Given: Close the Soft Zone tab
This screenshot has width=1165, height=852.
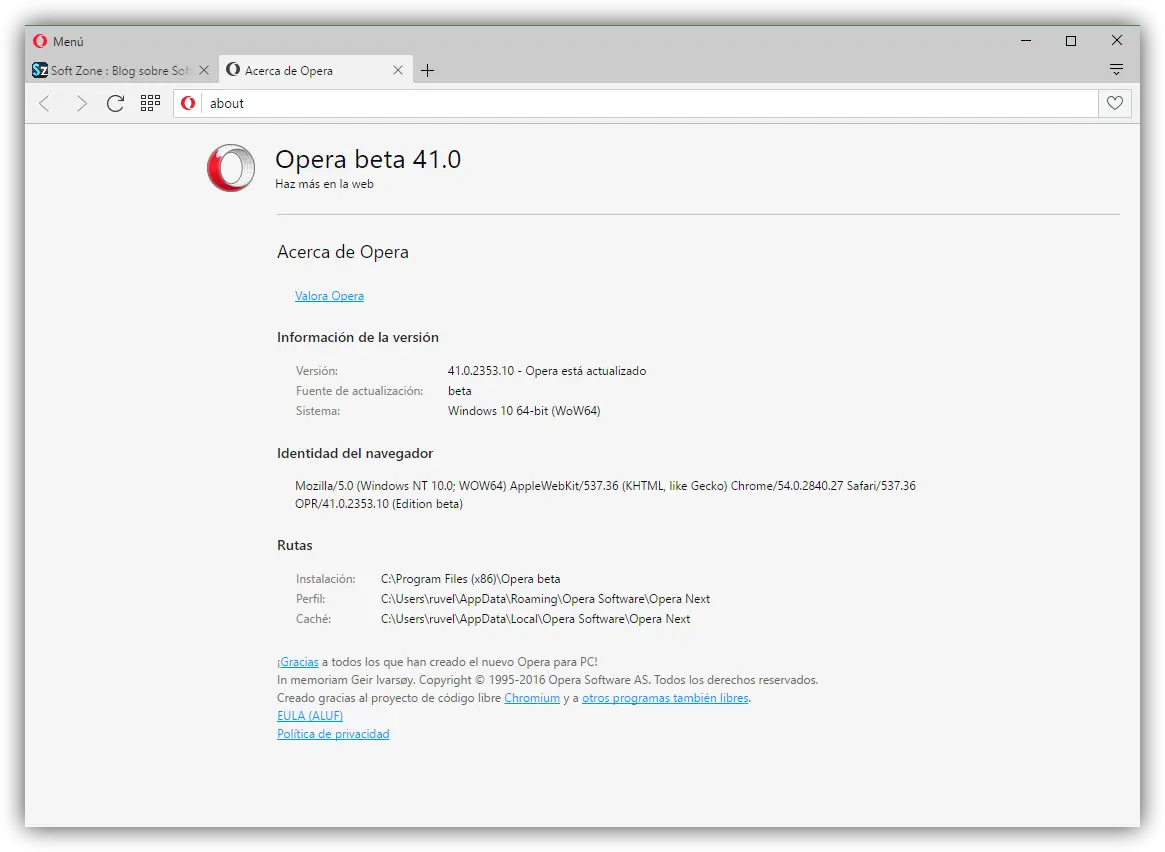Looking at the screenshot, I should pos(204,71).
